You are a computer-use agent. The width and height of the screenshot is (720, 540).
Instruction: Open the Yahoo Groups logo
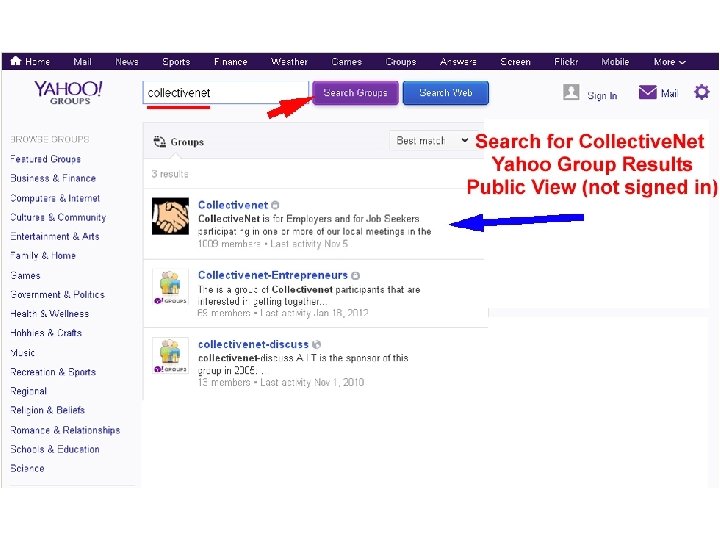(x=68, y=92)
